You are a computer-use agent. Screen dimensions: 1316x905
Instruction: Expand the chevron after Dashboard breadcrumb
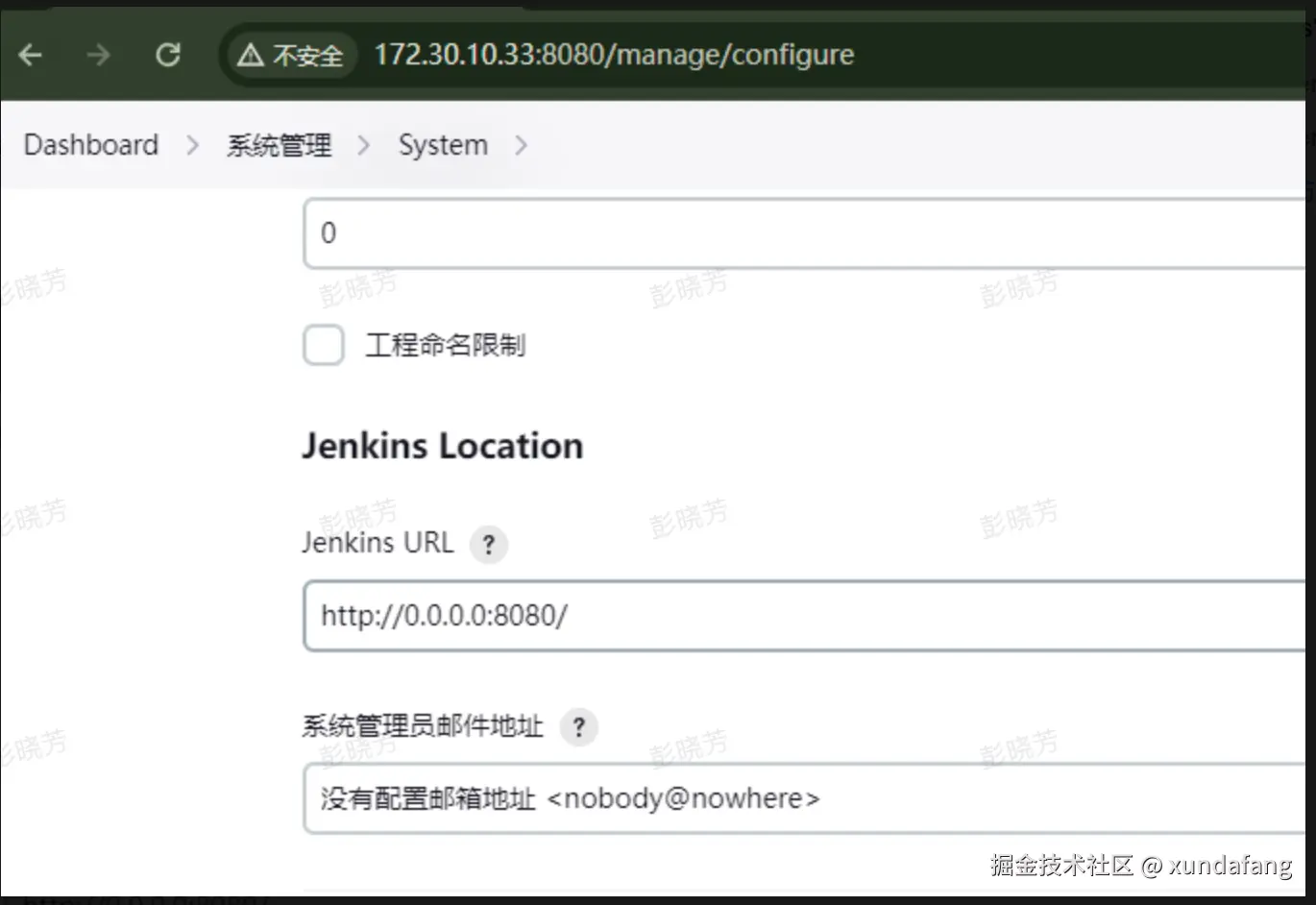193,145
